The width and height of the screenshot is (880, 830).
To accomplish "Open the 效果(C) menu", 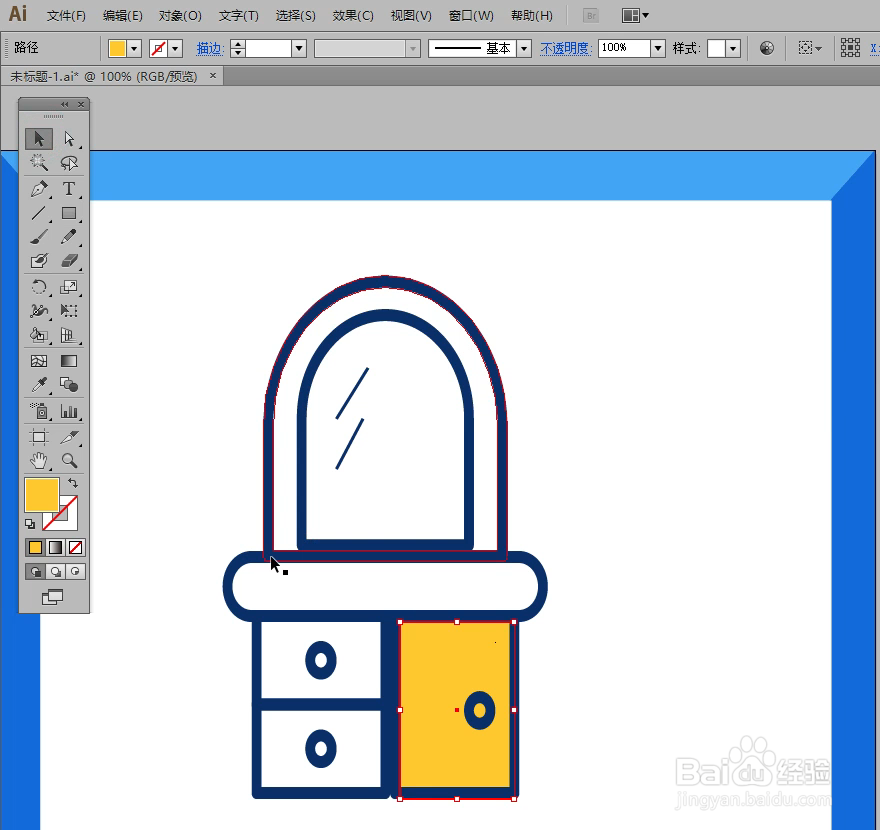I will tap(353, 16).
